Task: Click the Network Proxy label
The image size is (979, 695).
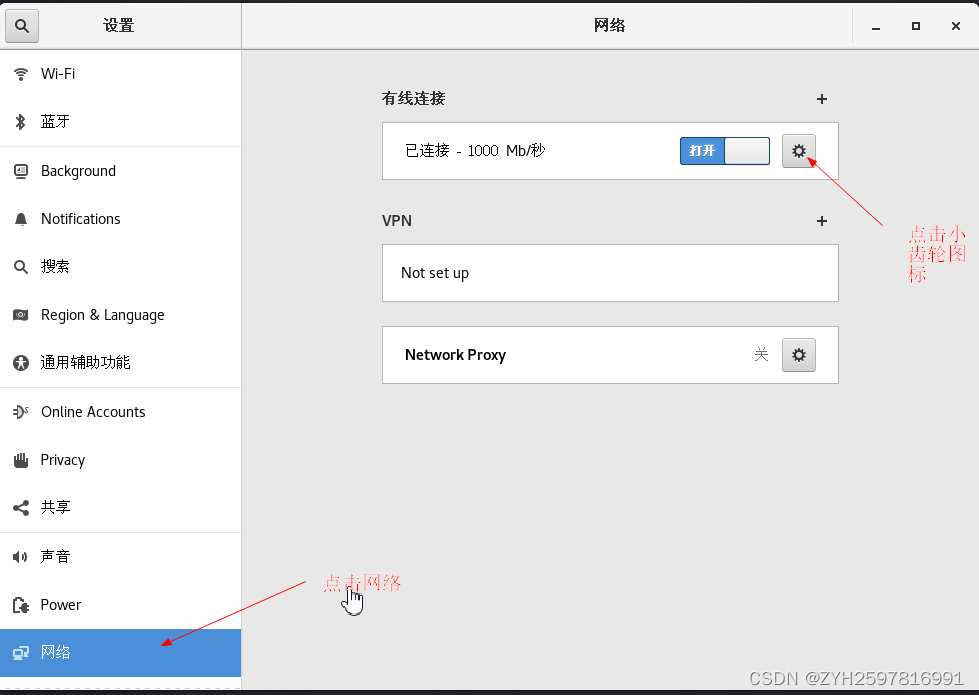Action: coord(455,355)
